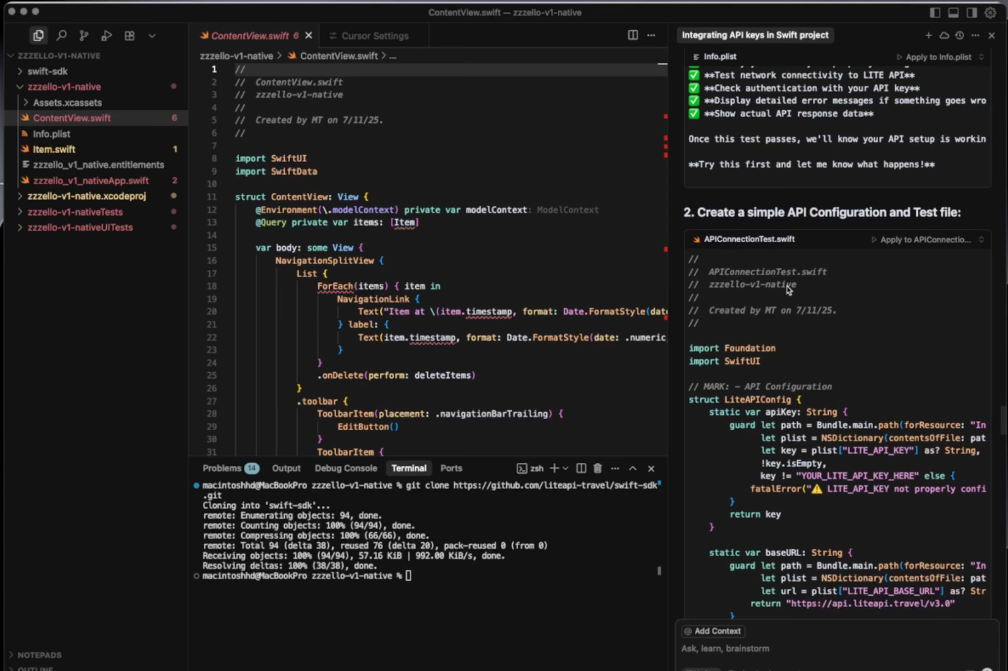Start a new chat with the plus icon

tap(929, 35)
